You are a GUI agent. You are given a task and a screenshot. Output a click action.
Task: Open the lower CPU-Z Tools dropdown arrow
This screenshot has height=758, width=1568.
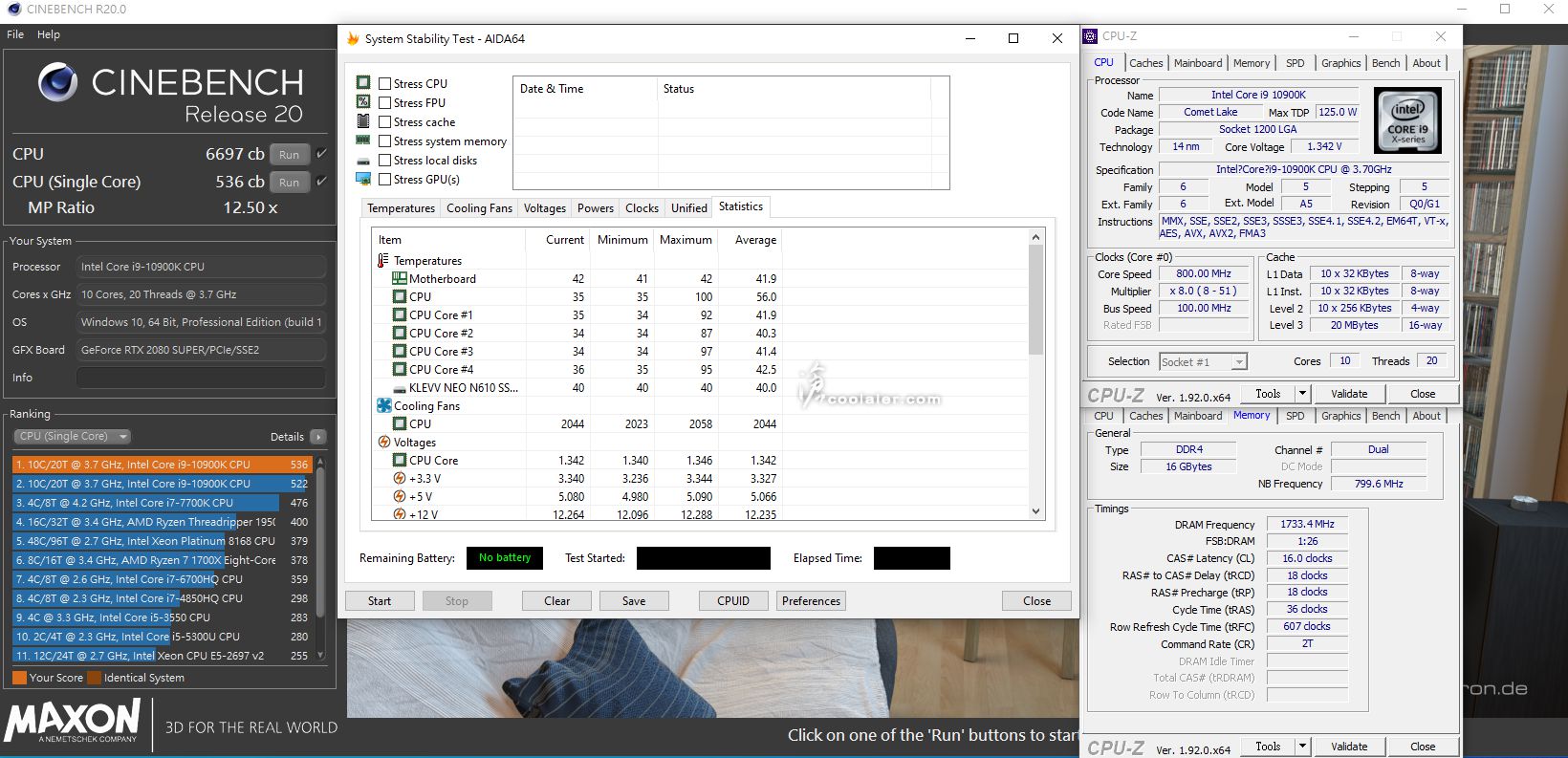coord(1301,747)
